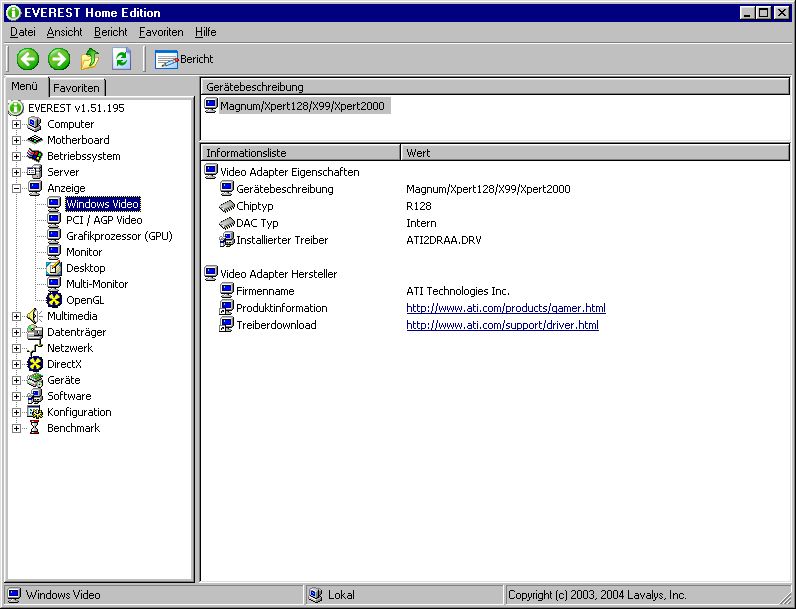The height and width of the screenshot is (609, 796).
Task: Open the Hilfe menu
Action: (206, 32)
